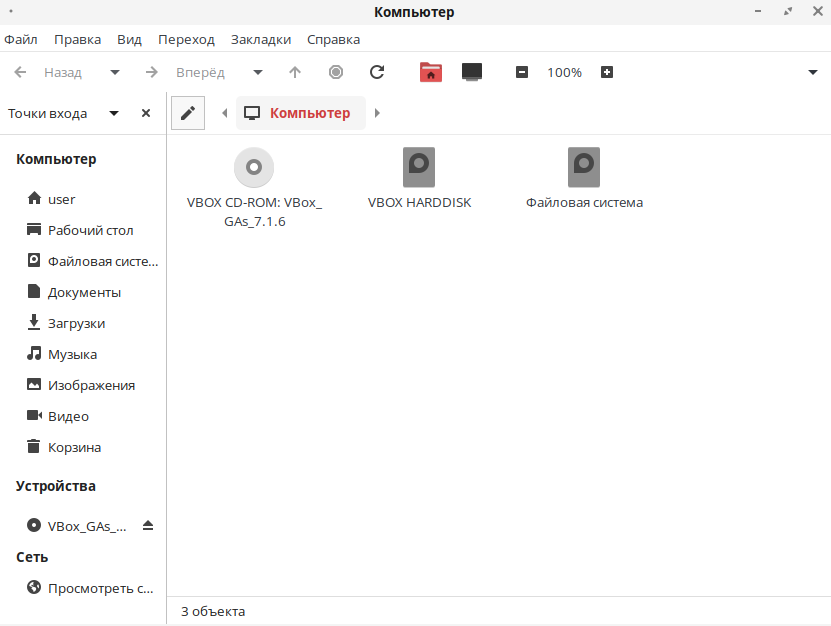
Task: Click the reload button in toolbar
Action: click(x=377, y=72)
